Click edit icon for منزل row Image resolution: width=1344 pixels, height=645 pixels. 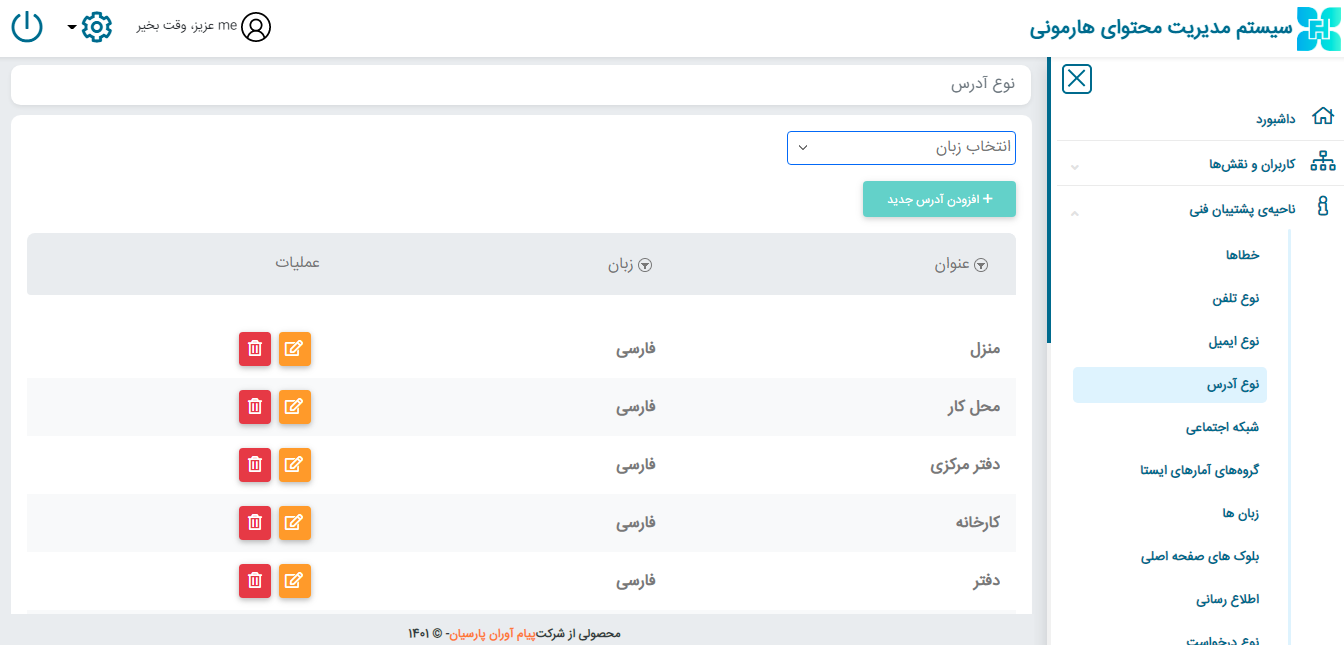point(294,349)
